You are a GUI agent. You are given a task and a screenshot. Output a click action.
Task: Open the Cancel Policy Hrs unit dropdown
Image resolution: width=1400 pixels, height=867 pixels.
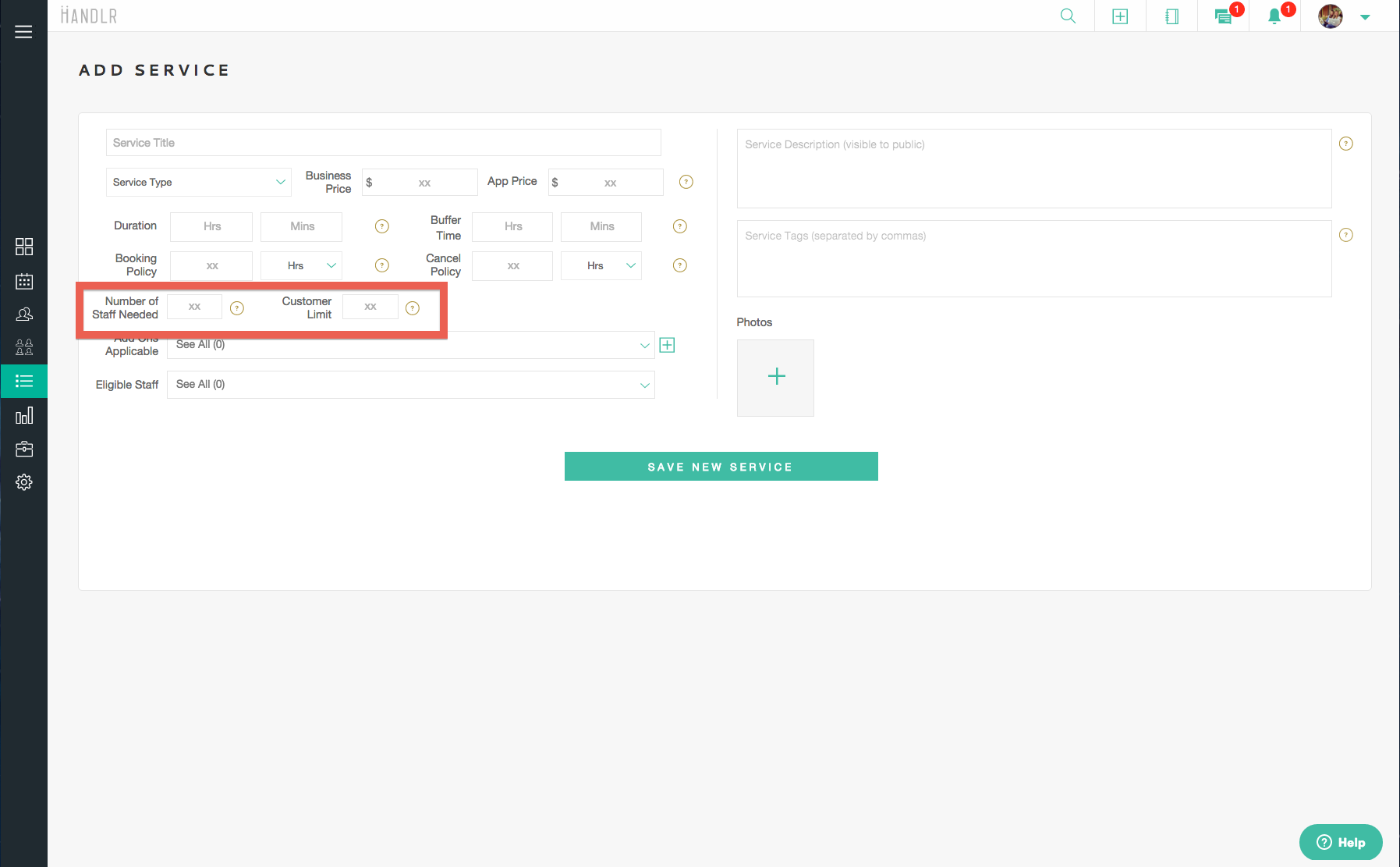pos(601,266)
